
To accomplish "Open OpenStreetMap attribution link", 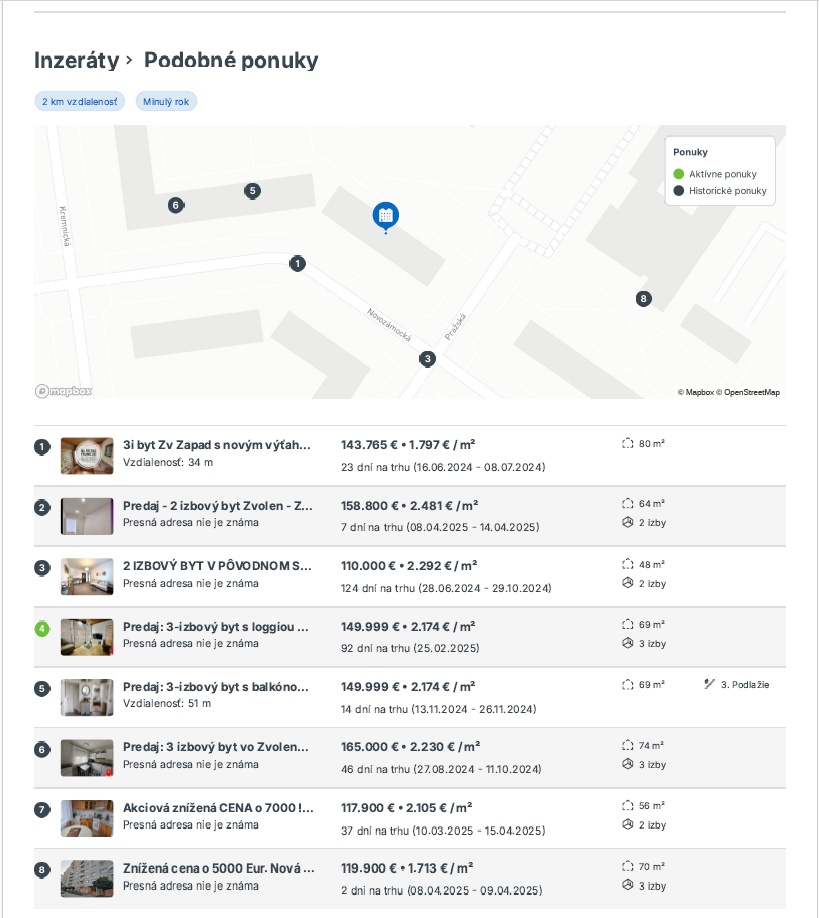I will 752,392.
